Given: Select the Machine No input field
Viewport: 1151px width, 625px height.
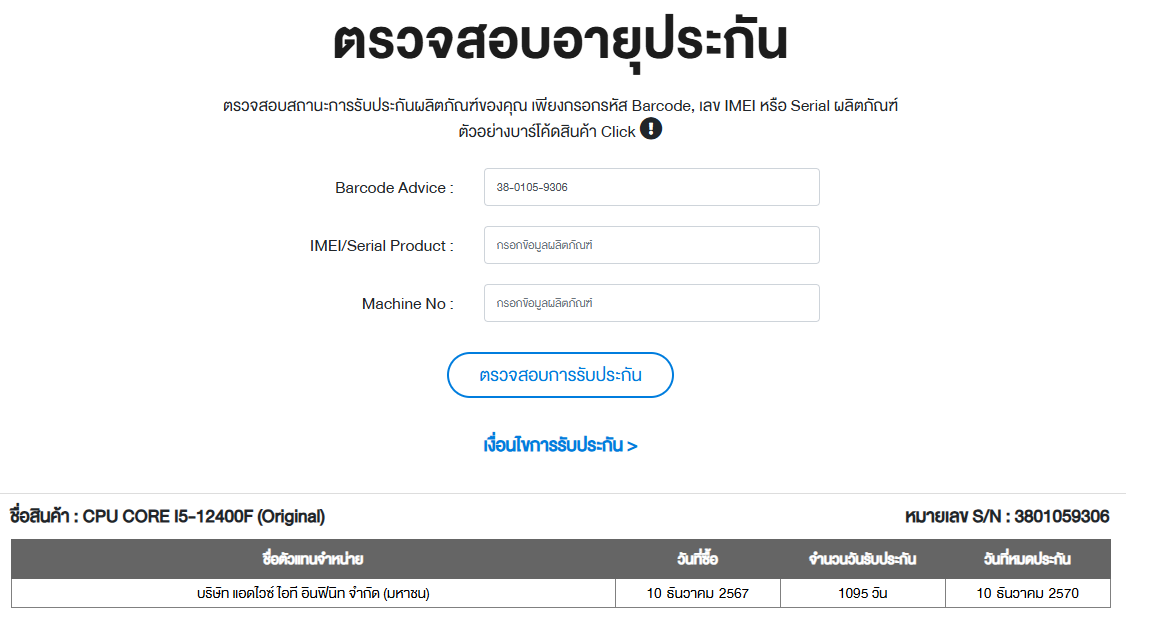Looking at the screenshot, I should tap(651, 303).
